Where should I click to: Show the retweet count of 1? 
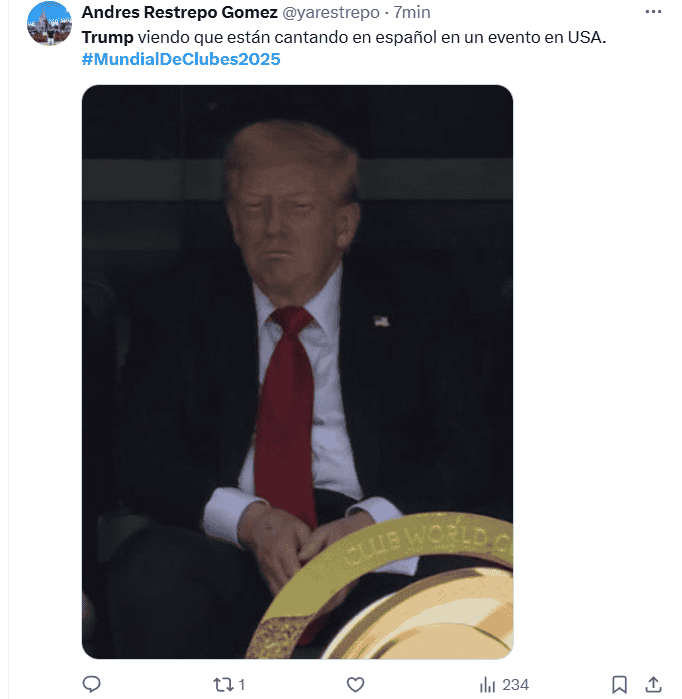tap(241, 684)
